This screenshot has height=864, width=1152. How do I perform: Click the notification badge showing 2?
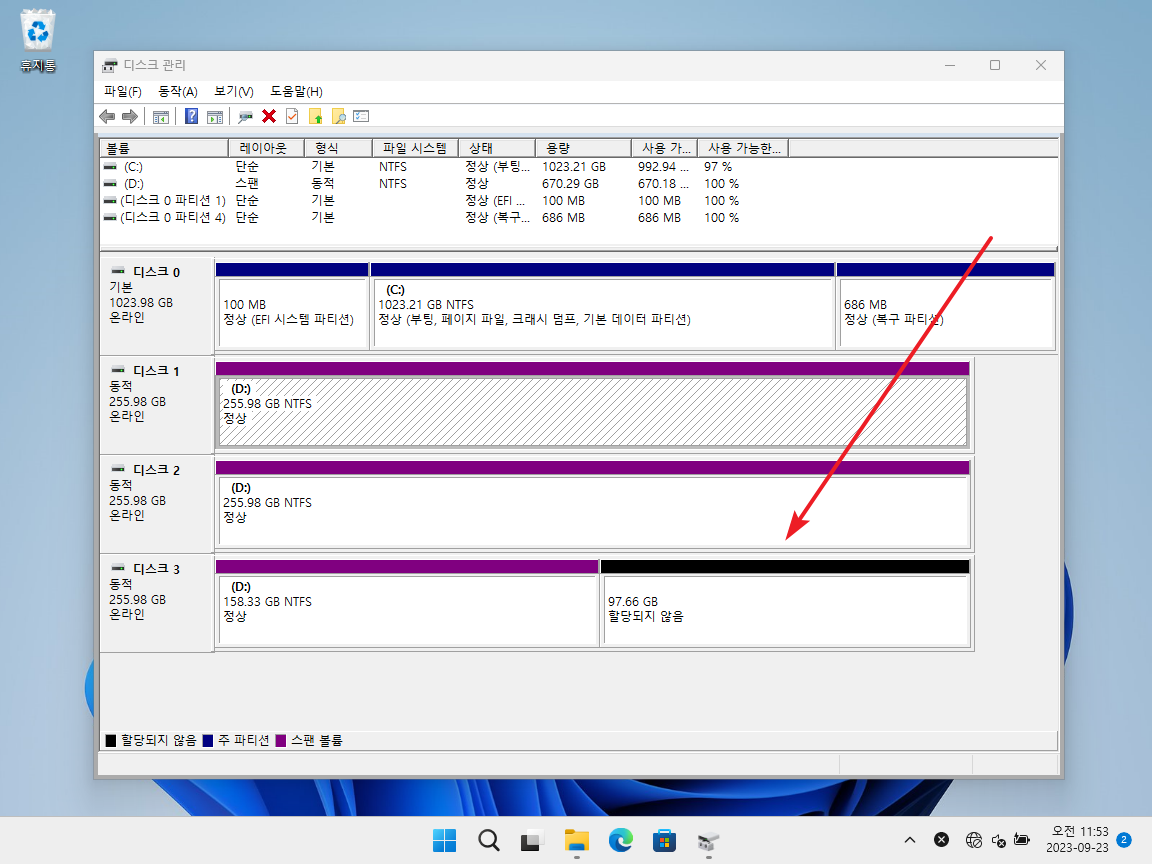pyautogui.click(x=1123, y=840)
